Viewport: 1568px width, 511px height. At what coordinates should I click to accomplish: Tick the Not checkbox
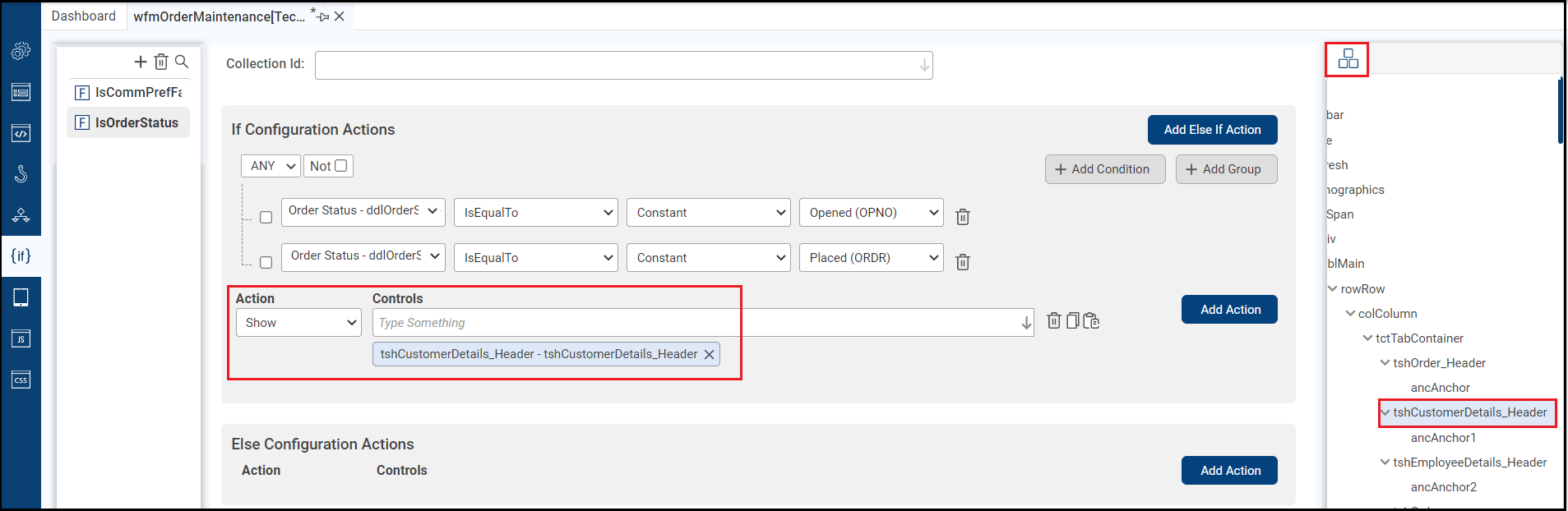pos(341,165)
